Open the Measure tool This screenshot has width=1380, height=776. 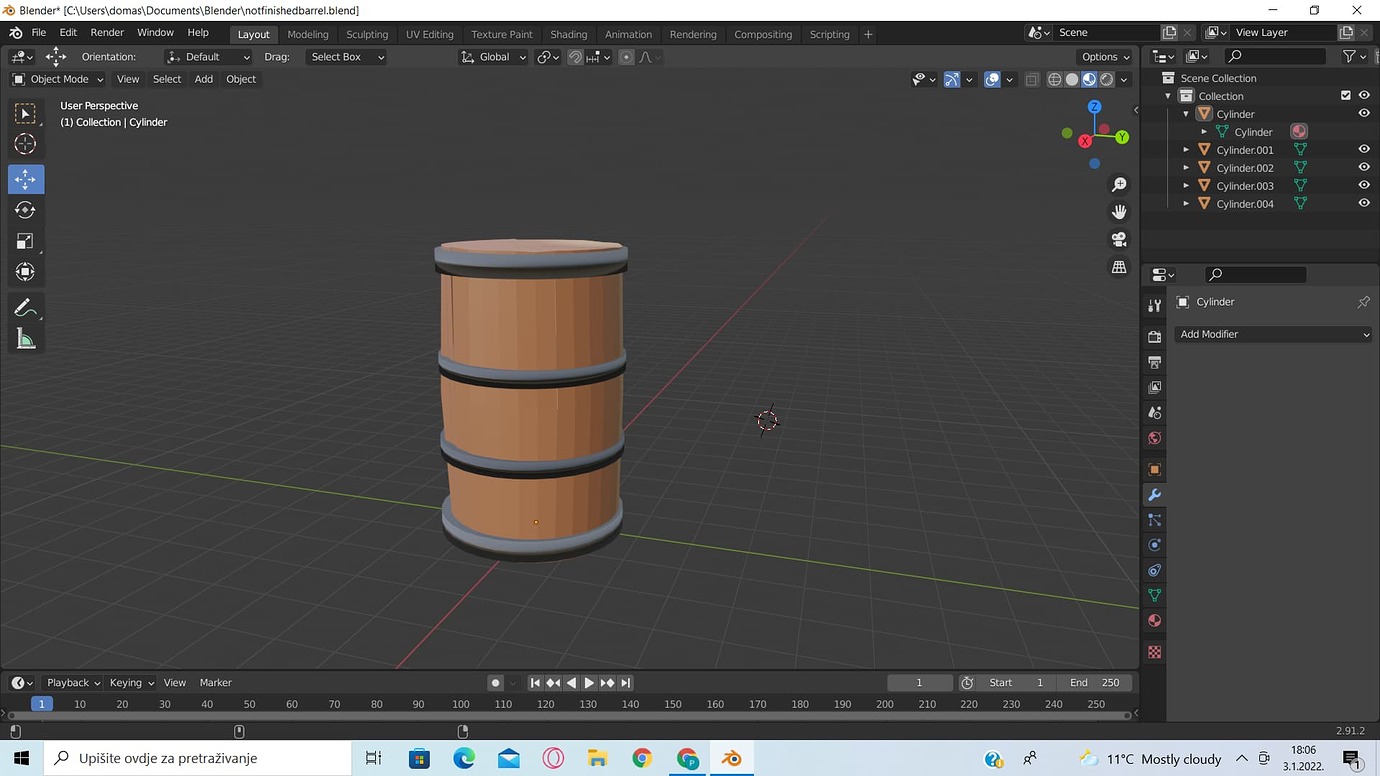click(25, 338)
